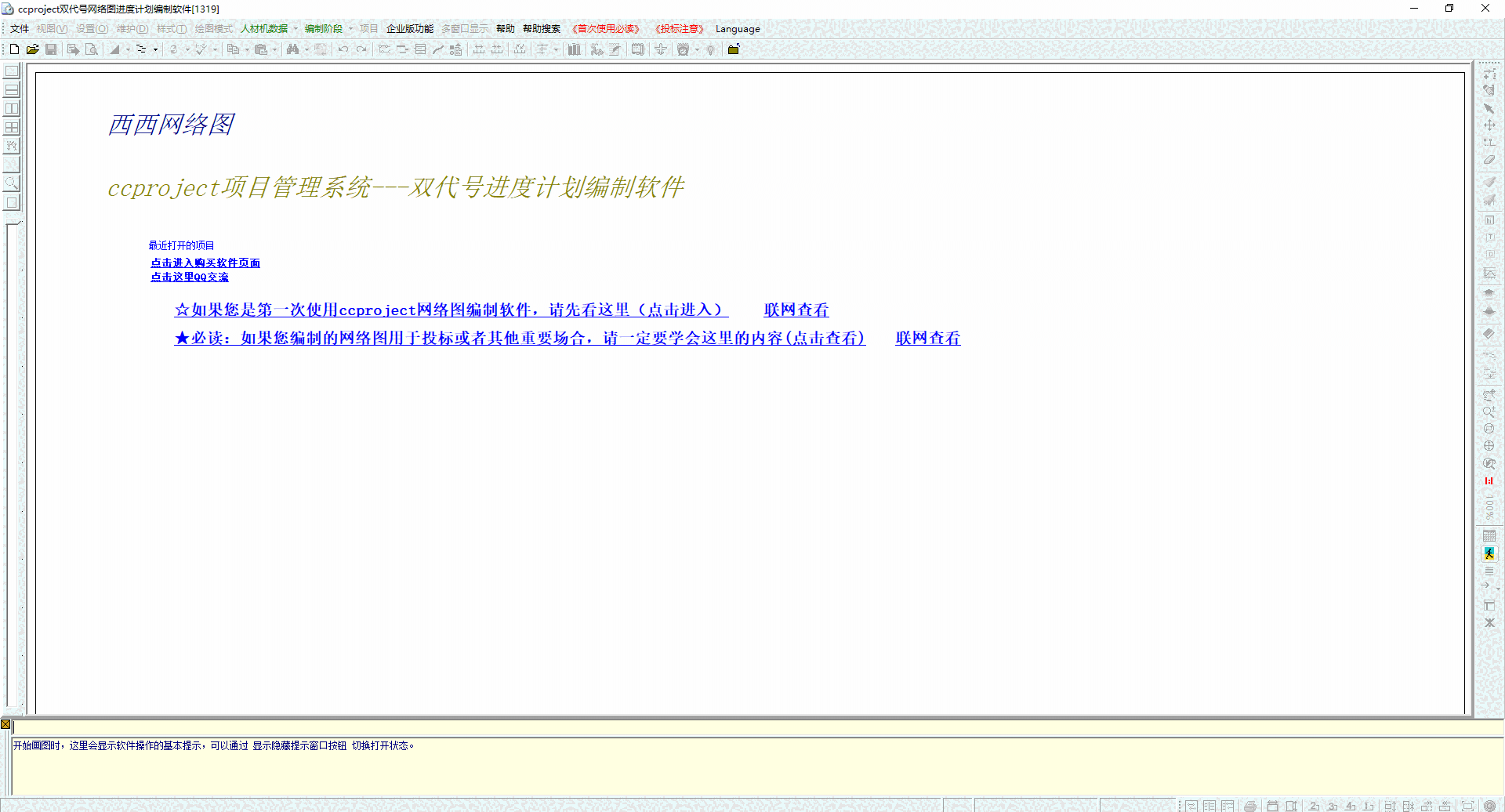Viewport: 1505px width, 812px height.
Task: Click the Print preview icon
Action: 92,49
